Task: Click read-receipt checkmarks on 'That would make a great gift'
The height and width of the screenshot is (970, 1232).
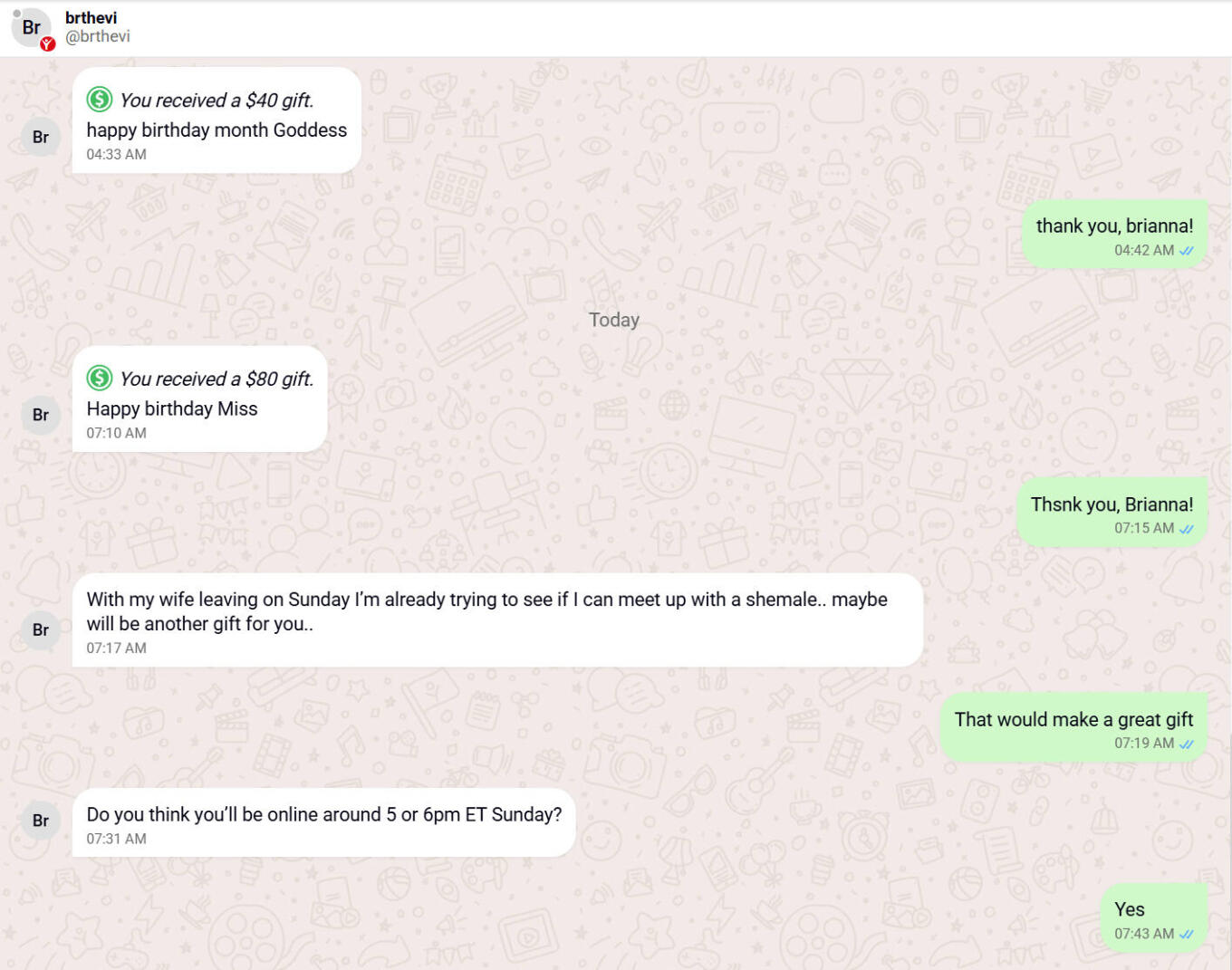Action: [x=1187, y=744]
